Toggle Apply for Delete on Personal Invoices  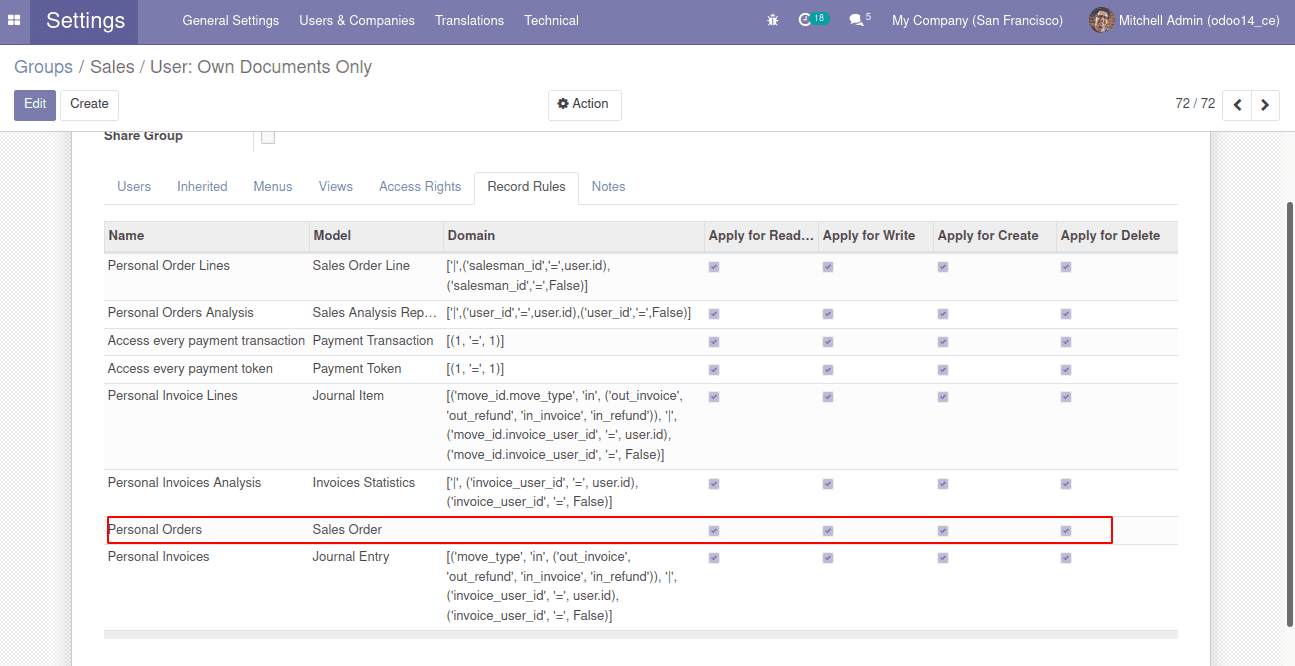[1066, 558]
